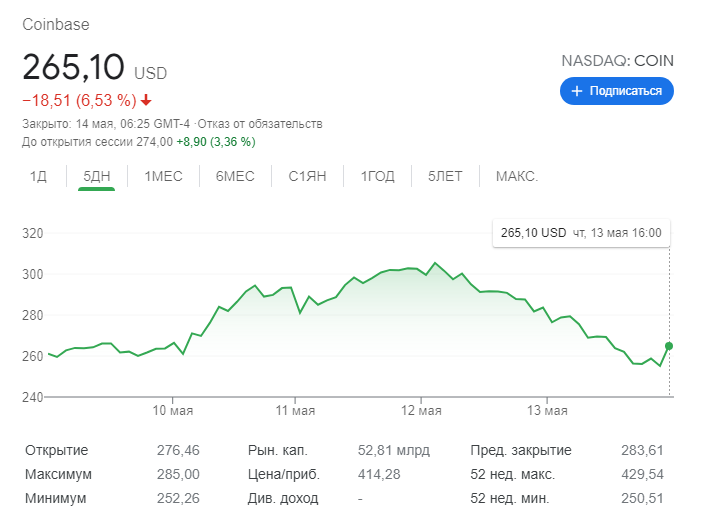Image resolution: width=703 pixels, height=523 pixels.
Task: Click the red down arrow icon
Action: pos(146,100)
